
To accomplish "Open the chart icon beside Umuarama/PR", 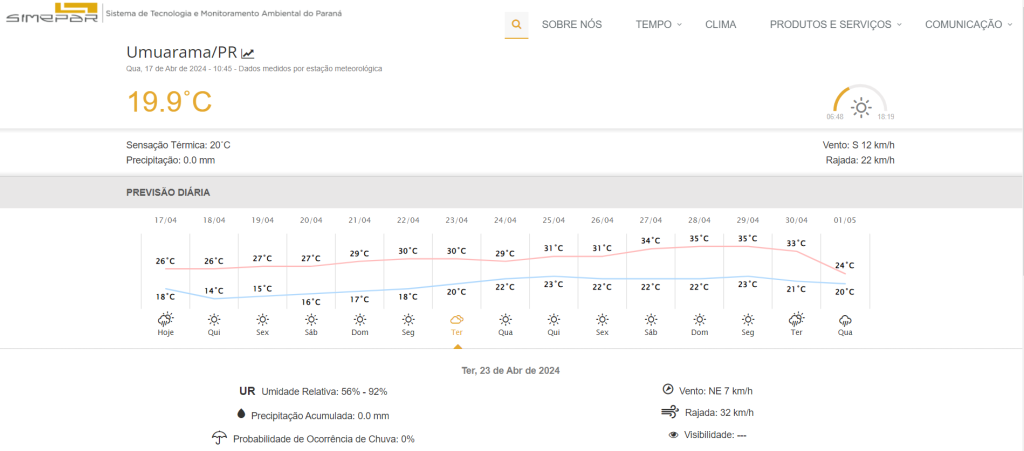I will pyautogui.click(x=248, y=53).
